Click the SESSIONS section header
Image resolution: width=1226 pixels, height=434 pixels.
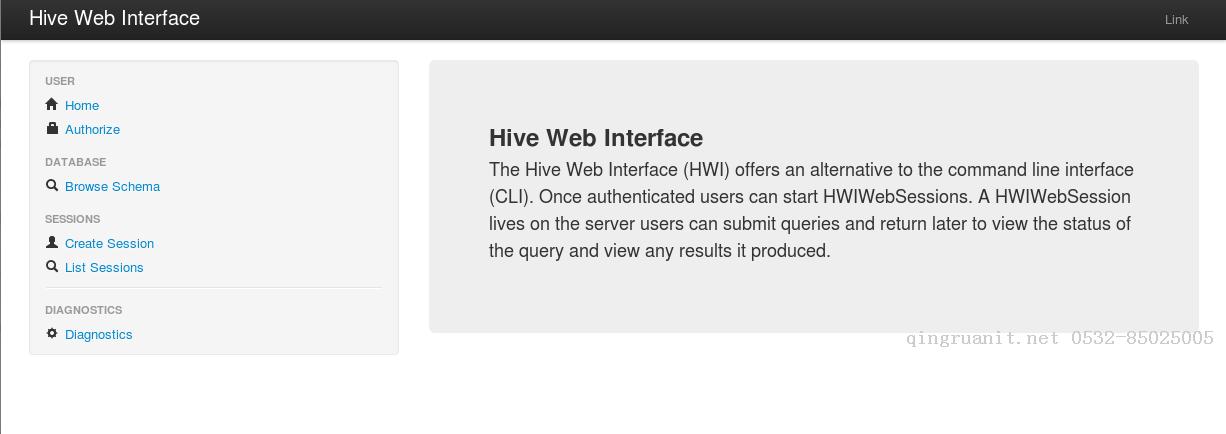(72, 219)
